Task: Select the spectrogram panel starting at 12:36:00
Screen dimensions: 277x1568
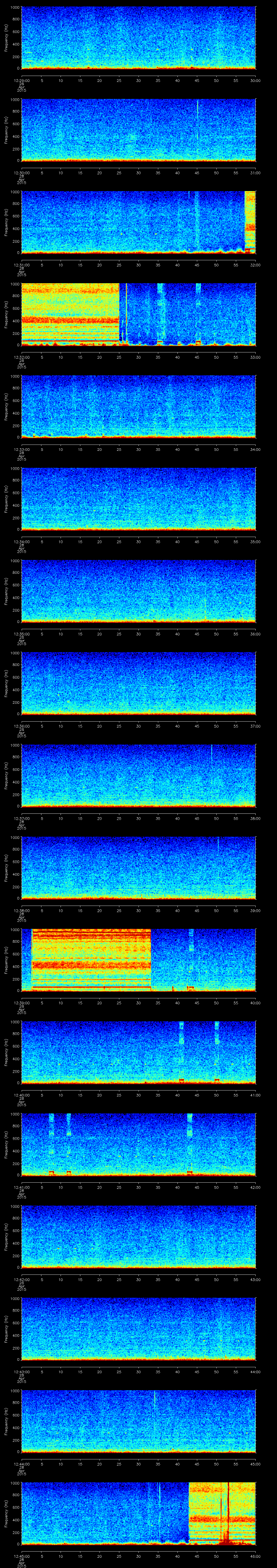Action: tap(138, 683)
